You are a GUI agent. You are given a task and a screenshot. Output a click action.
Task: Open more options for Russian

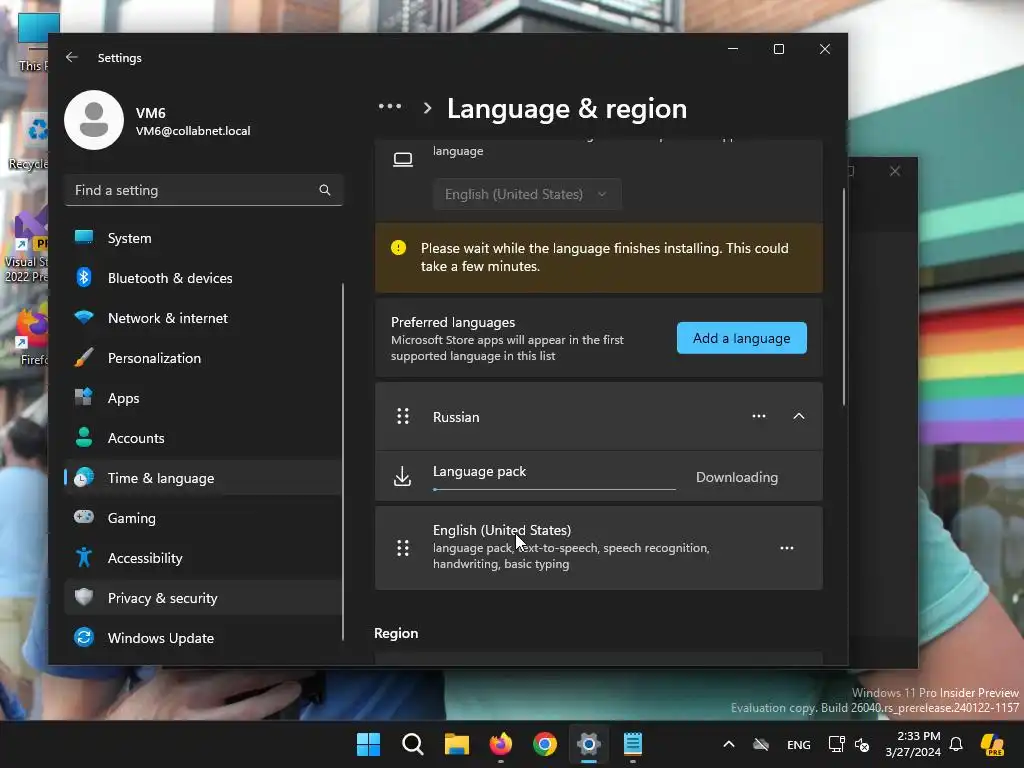click(759, 416)
